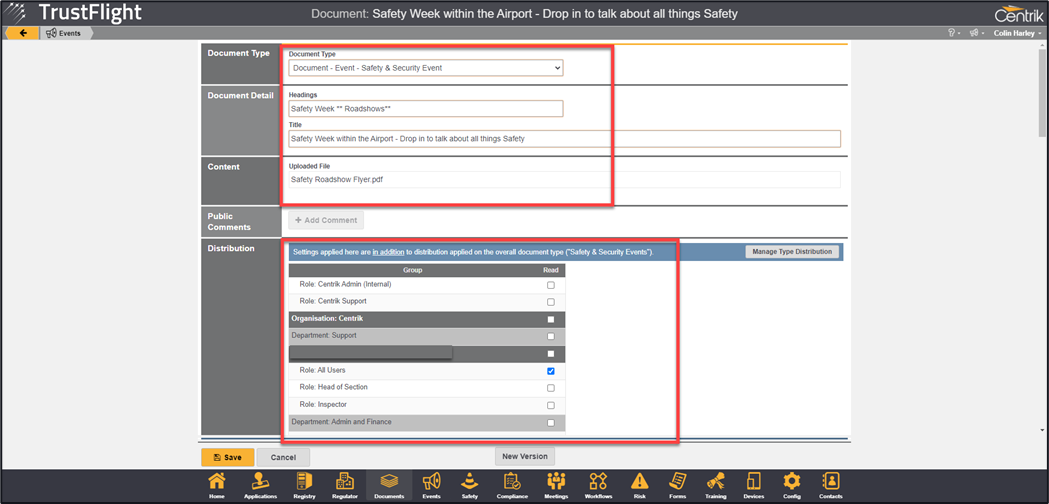Click into the Headings text field

pyautogui.click(x=425, y=108)
